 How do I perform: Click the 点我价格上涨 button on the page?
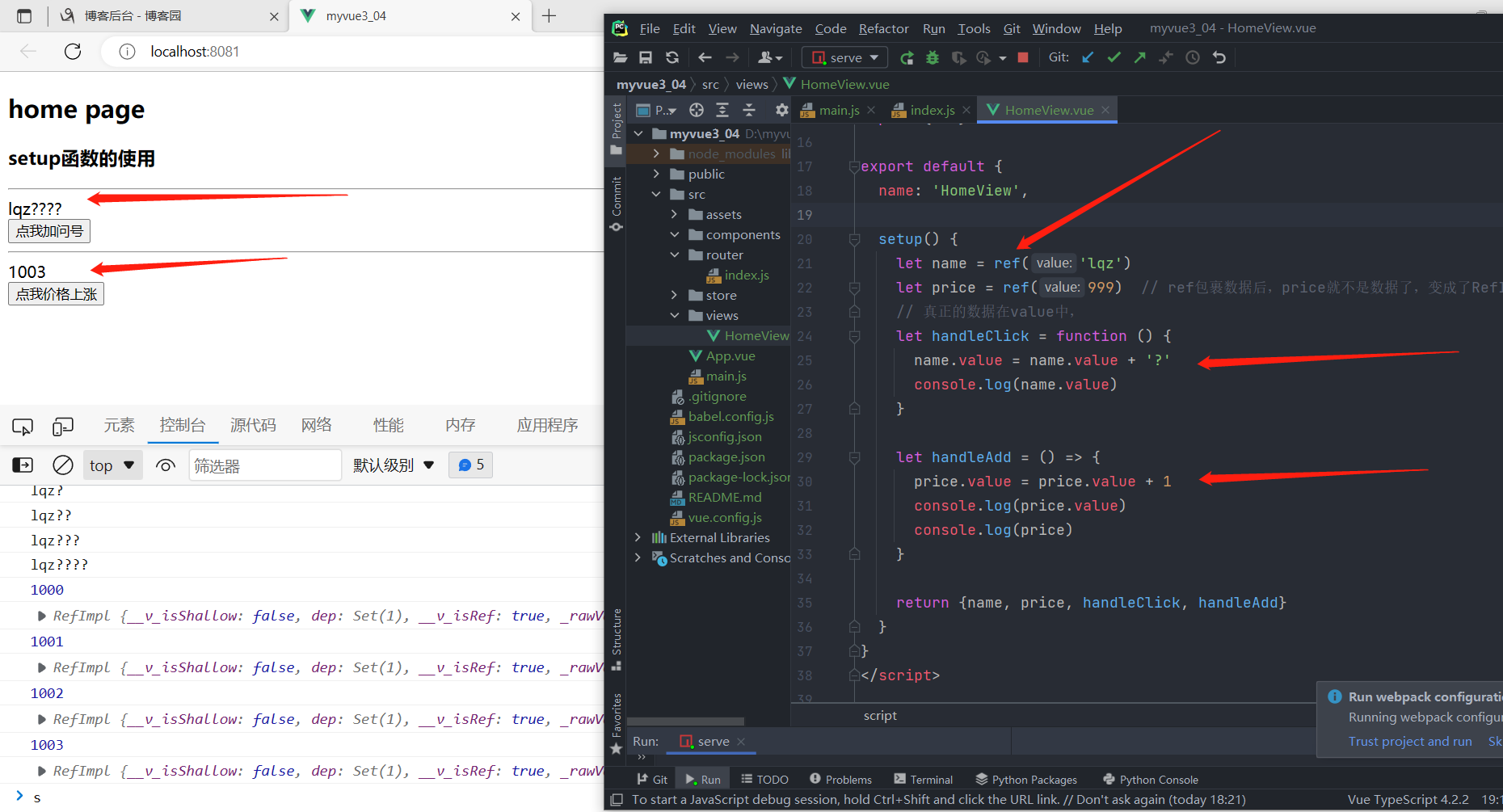coord(56,294)
